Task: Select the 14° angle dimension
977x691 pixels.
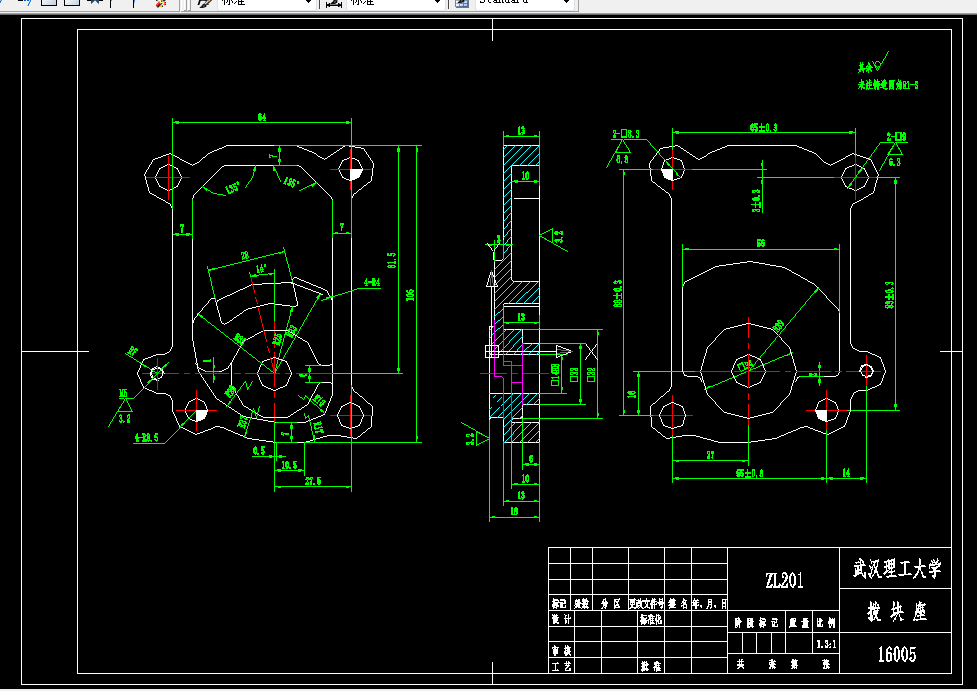Action: click(261, 269)
